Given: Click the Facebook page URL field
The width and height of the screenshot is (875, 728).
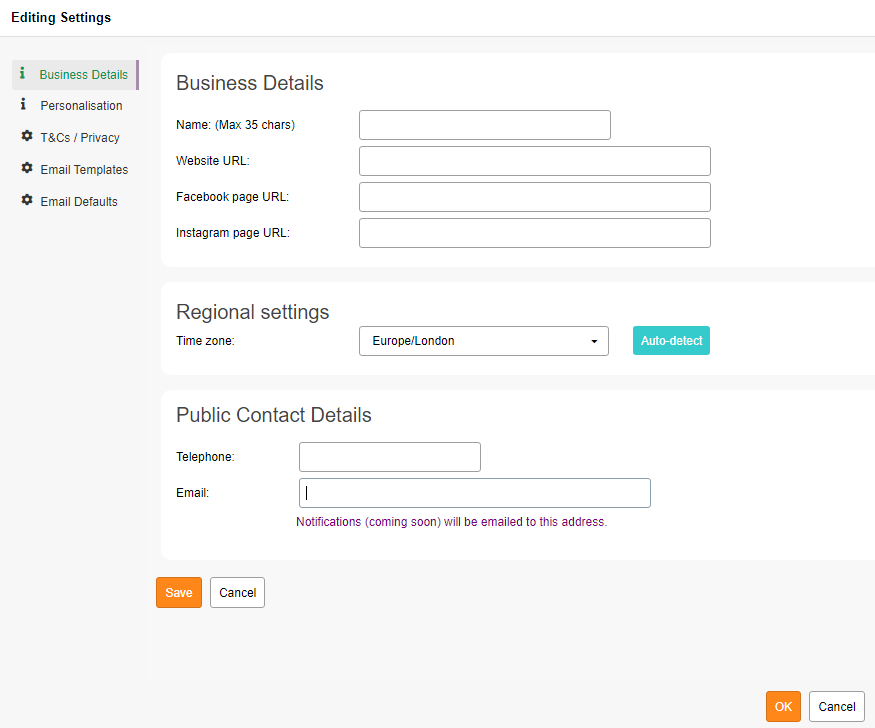Looking at the screenshot, I should pyautogui.click(x=535, y=197).
